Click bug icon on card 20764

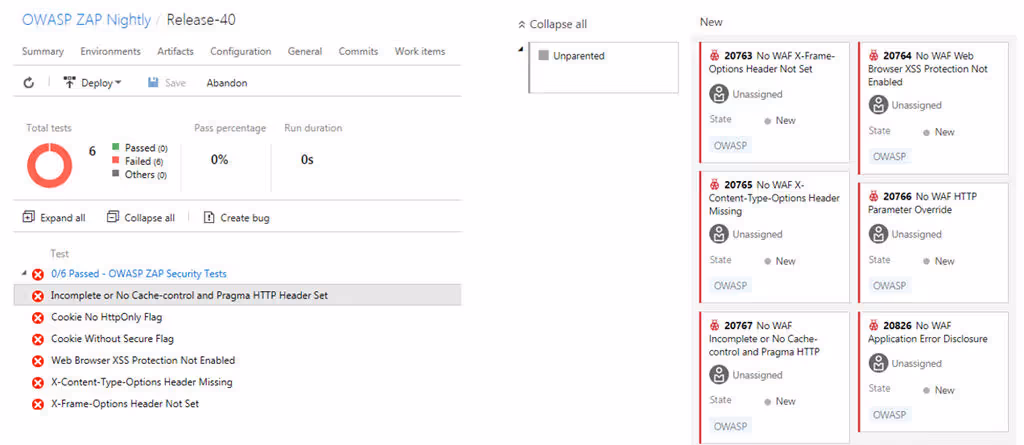874,56
